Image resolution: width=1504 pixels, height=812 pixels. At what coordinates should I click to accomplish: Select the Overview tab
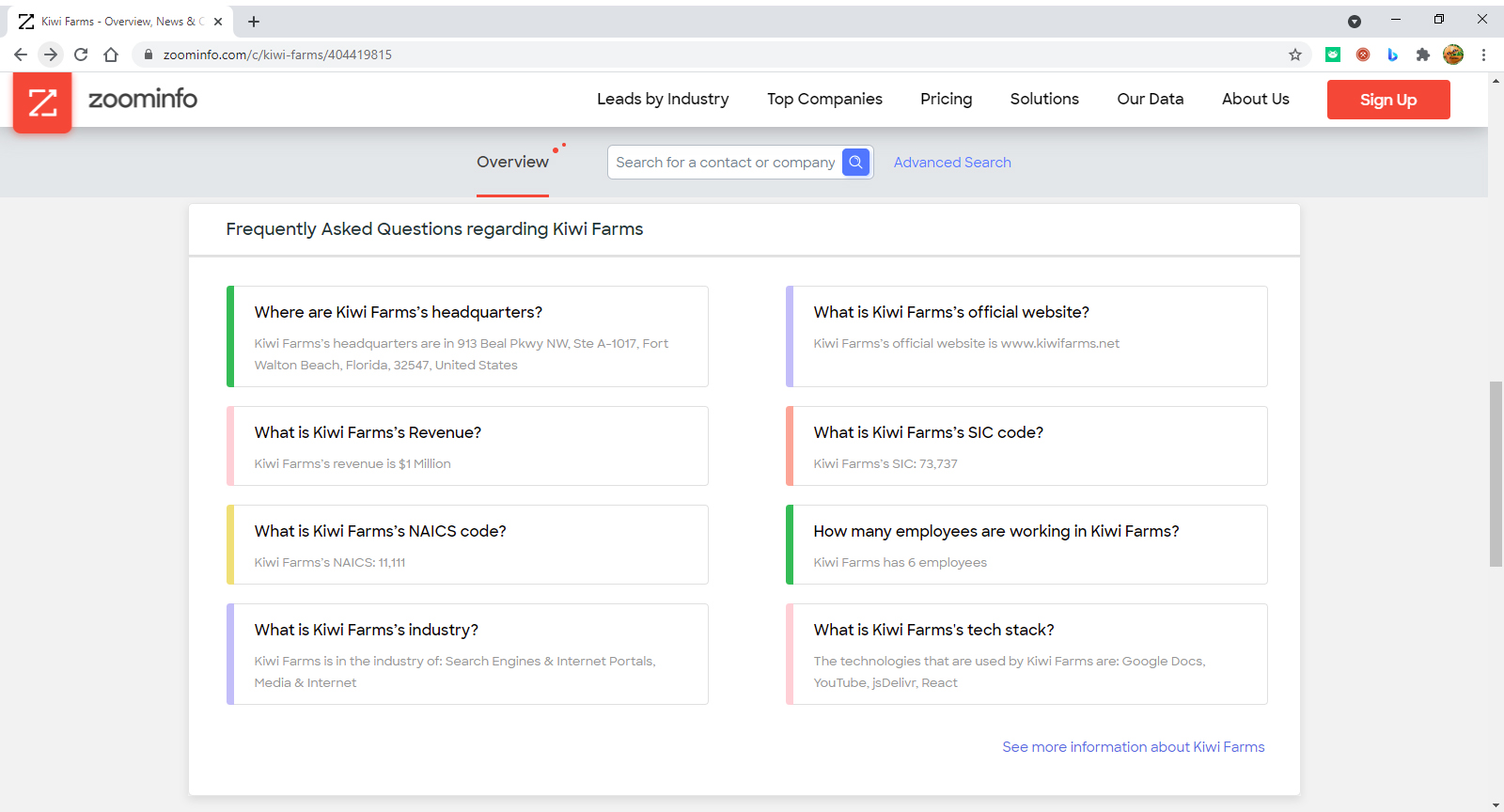point(512,162)
